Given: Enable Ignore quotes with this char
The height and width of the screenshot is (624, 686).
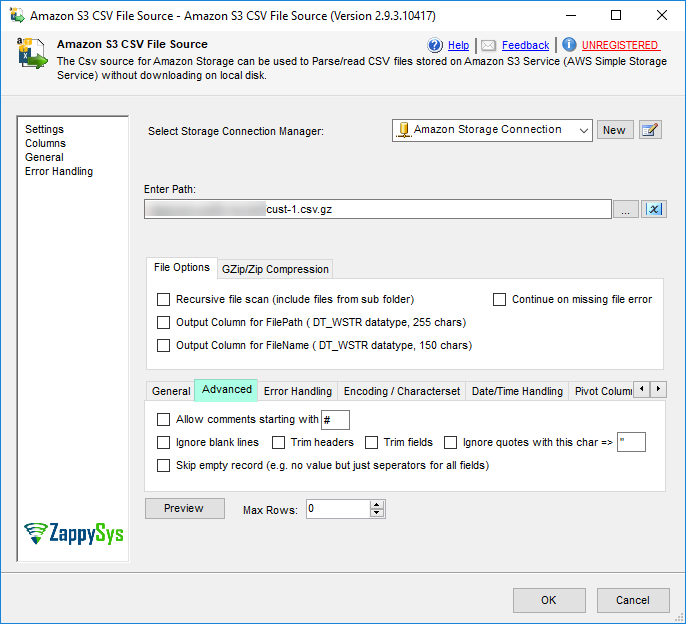Looking at the screenshot, I should 450,442.
